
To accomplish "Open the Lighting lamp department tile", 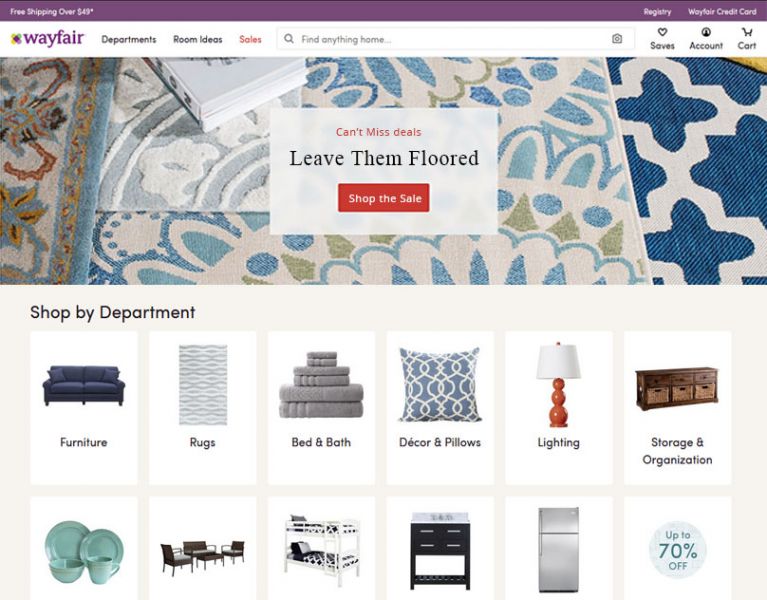I will pyautogui.click(x=559, y=408).
